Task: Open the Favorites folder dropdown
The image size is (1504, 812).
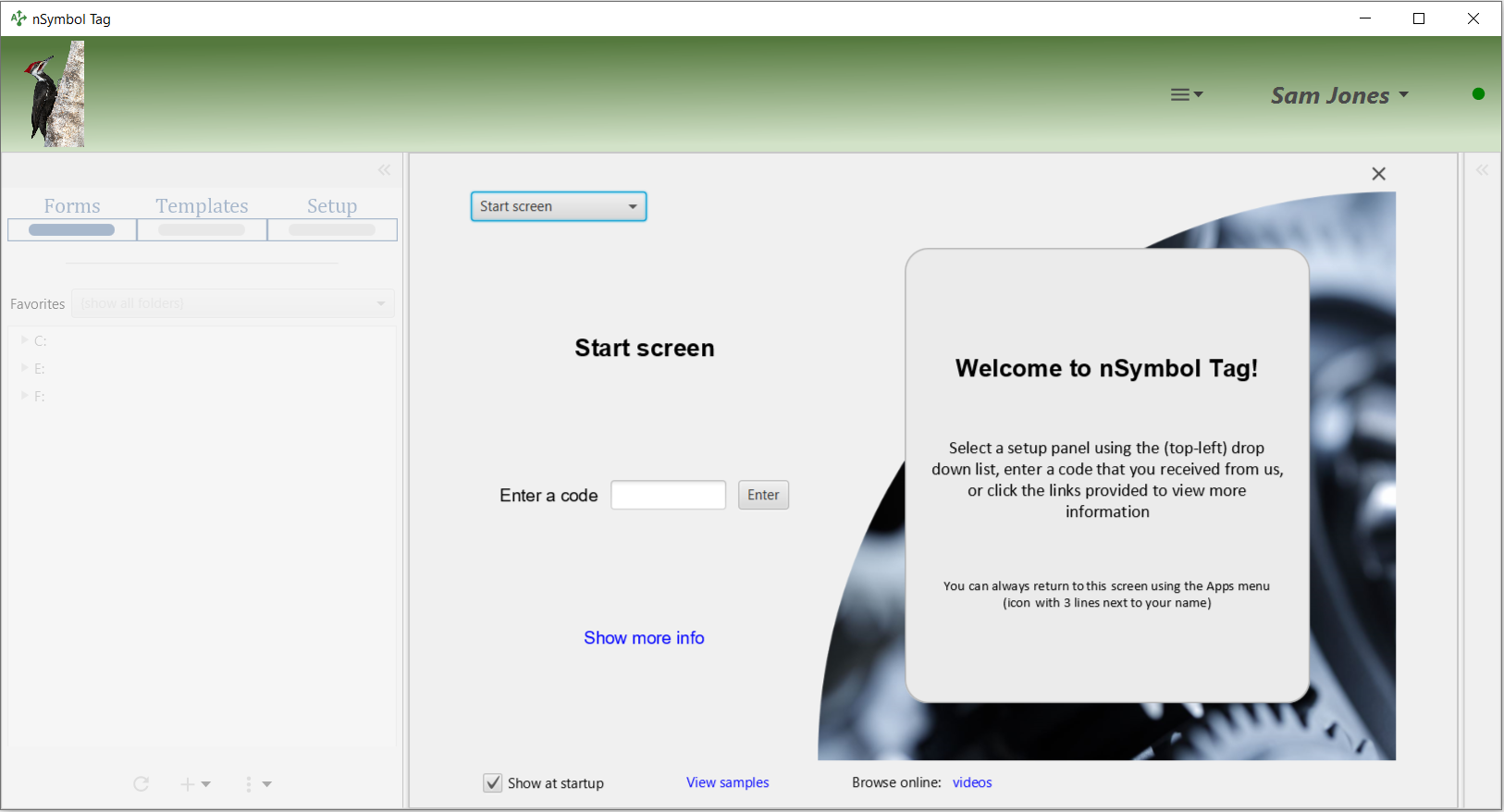Action: point(233,303)
